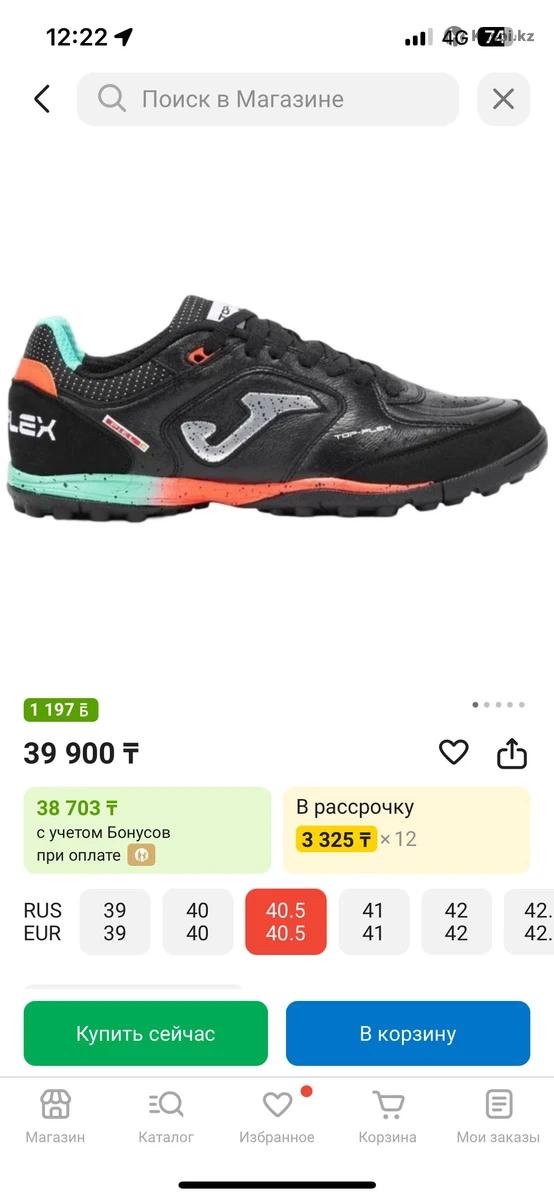
Task: Clear search with the X button
Action: tap(503, 99)
